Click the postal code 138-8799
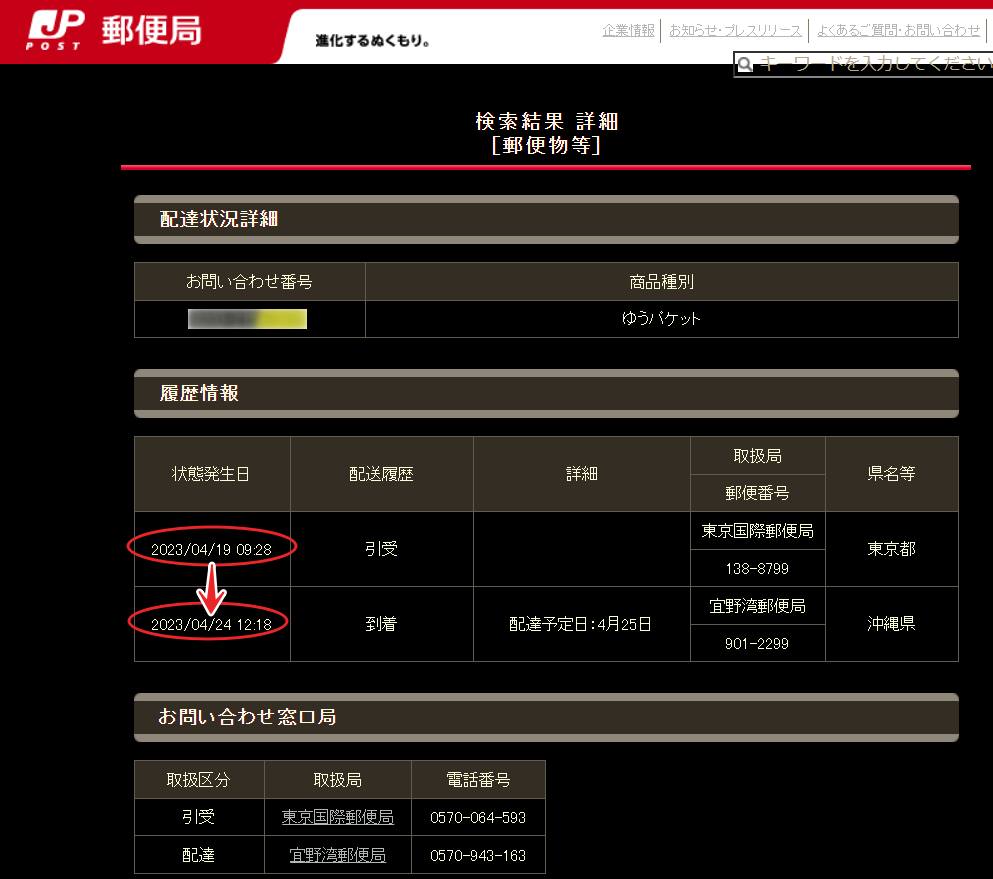993x879 pixels. click(x=757, y=568)
